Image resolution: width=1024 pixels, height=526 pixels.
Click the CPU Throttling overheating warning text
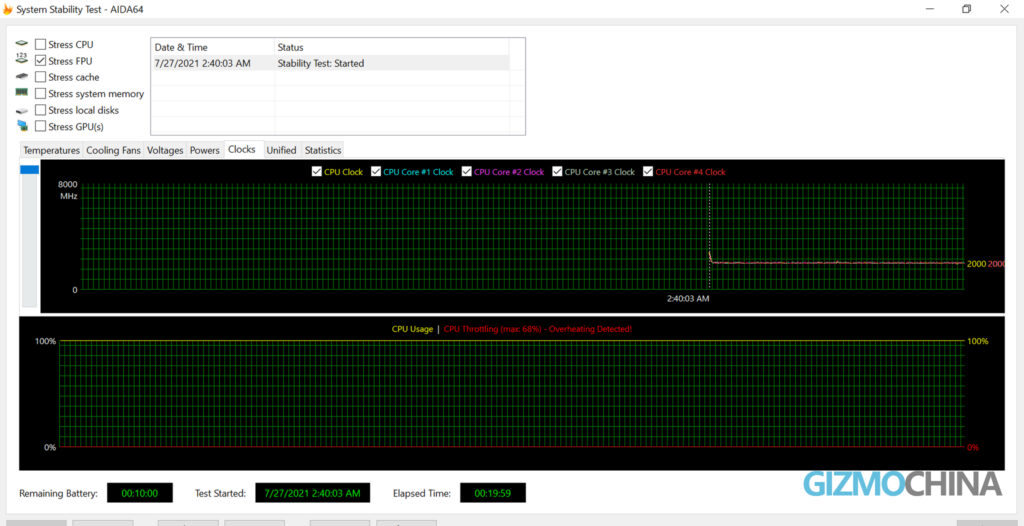pos(538,329)
